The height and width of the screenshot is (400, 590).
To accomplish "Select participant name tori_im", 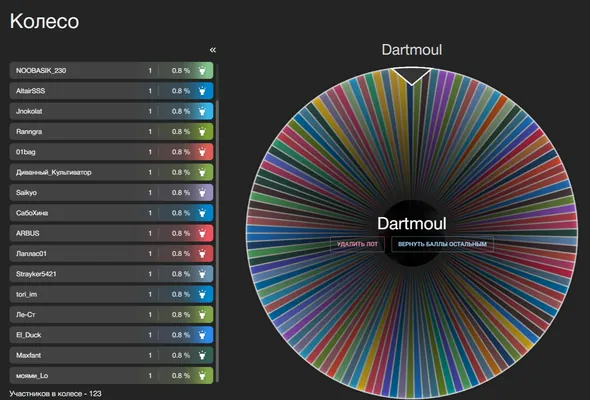I will click(26, 294).
